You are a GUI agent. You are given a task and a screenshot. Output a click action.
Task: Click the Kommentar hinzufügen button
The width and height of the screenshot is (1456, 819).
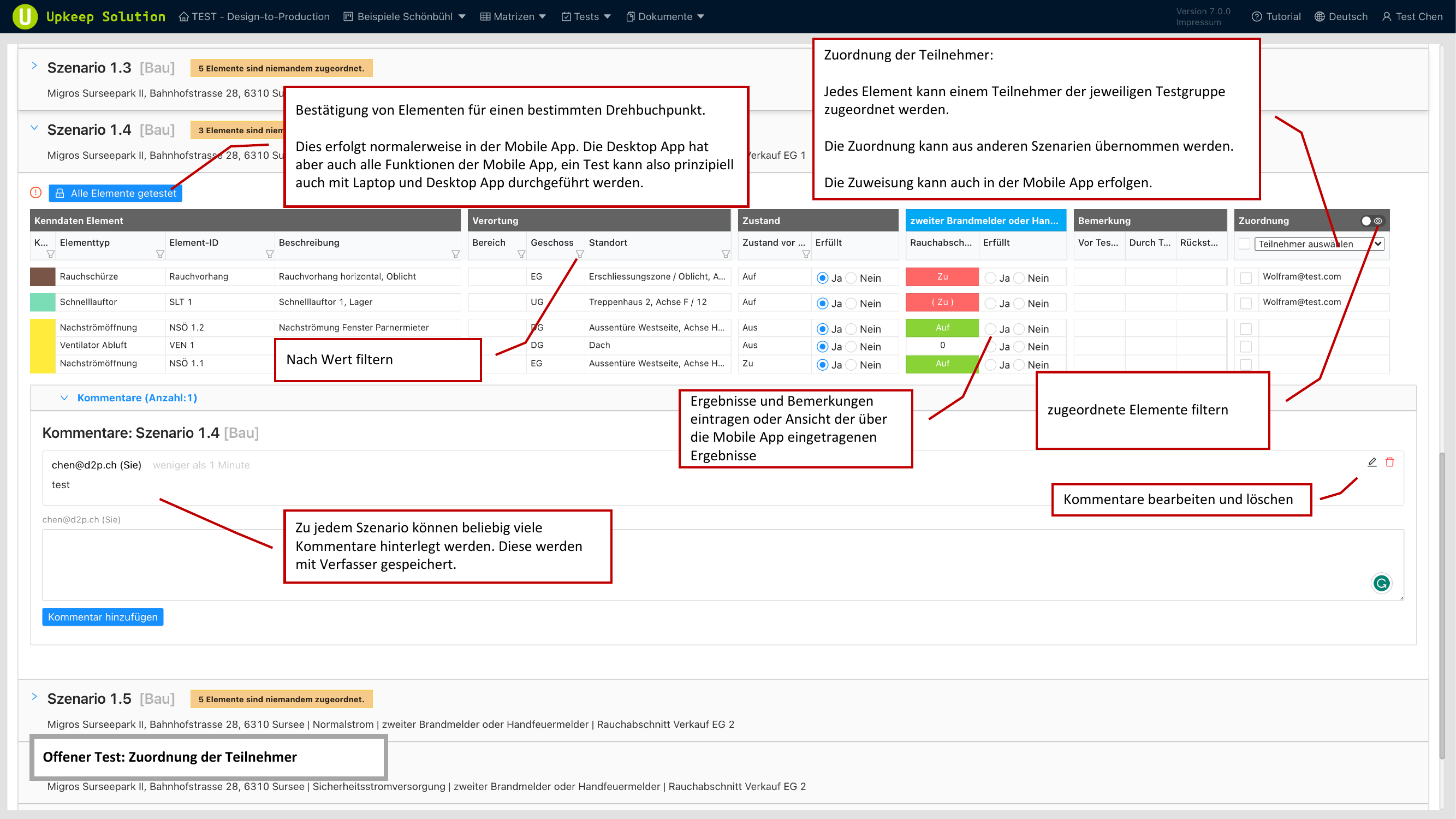point(102,616)
